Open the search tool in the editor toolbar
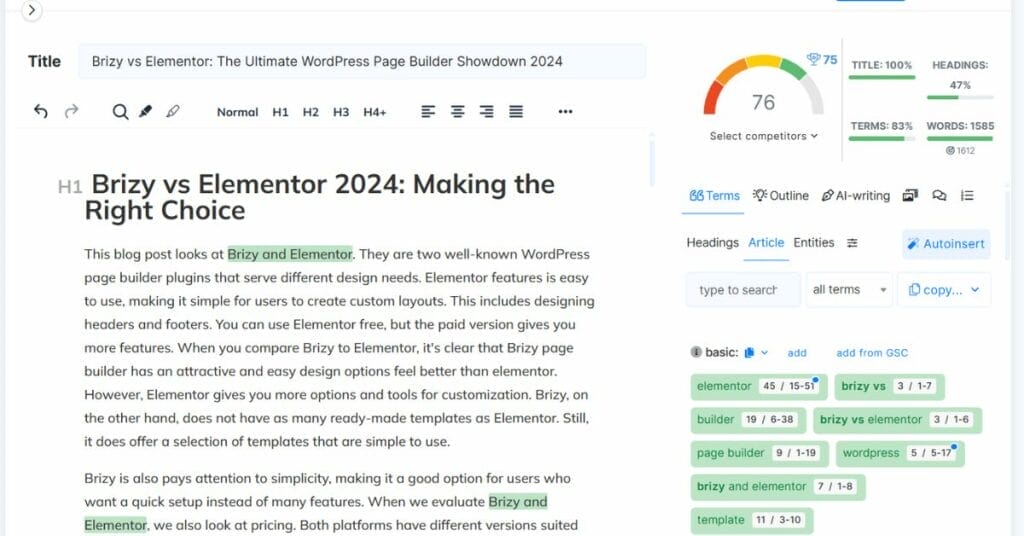Screen dimensions: 1024x536 (x=120, y=112)
